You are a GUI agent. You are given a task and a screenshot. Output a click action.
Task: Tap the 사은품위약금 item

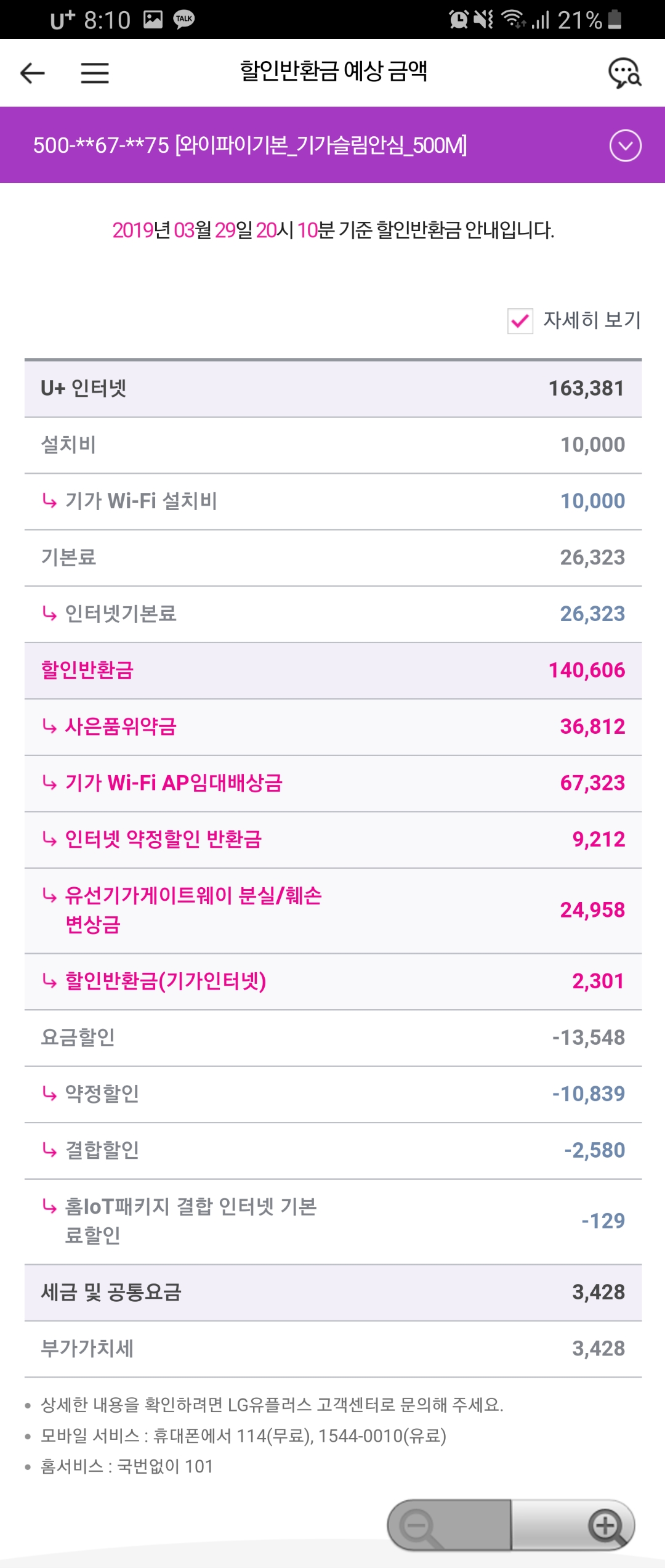click(x=121, y=727)
